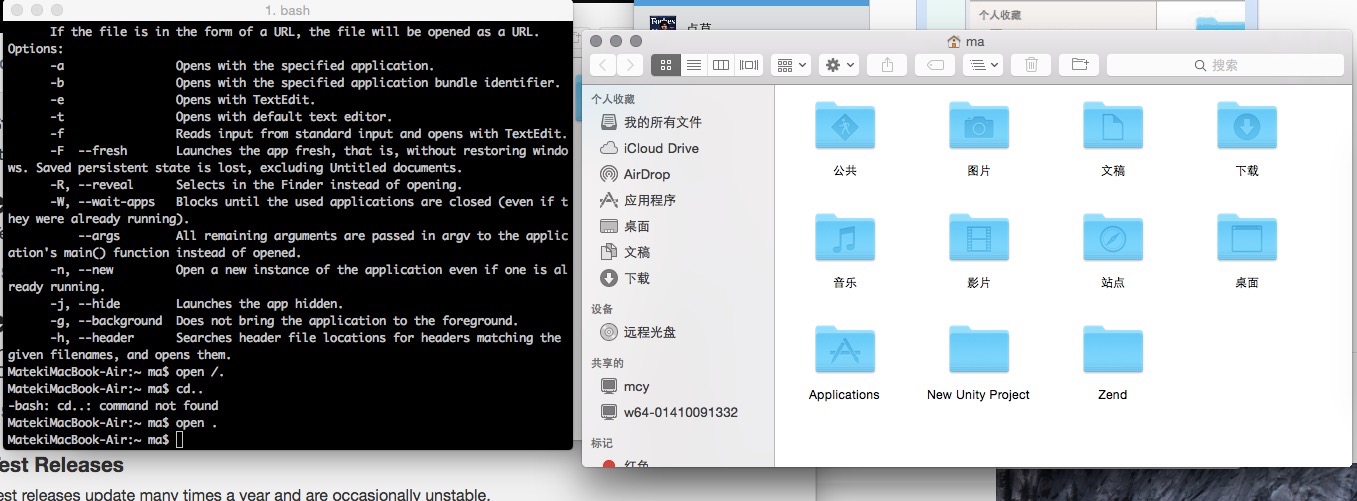Click the 下载 folder icon in file area
The width and height of the screenshot is (1357, 501).
pyautogui.click(x=1247, y=125)
